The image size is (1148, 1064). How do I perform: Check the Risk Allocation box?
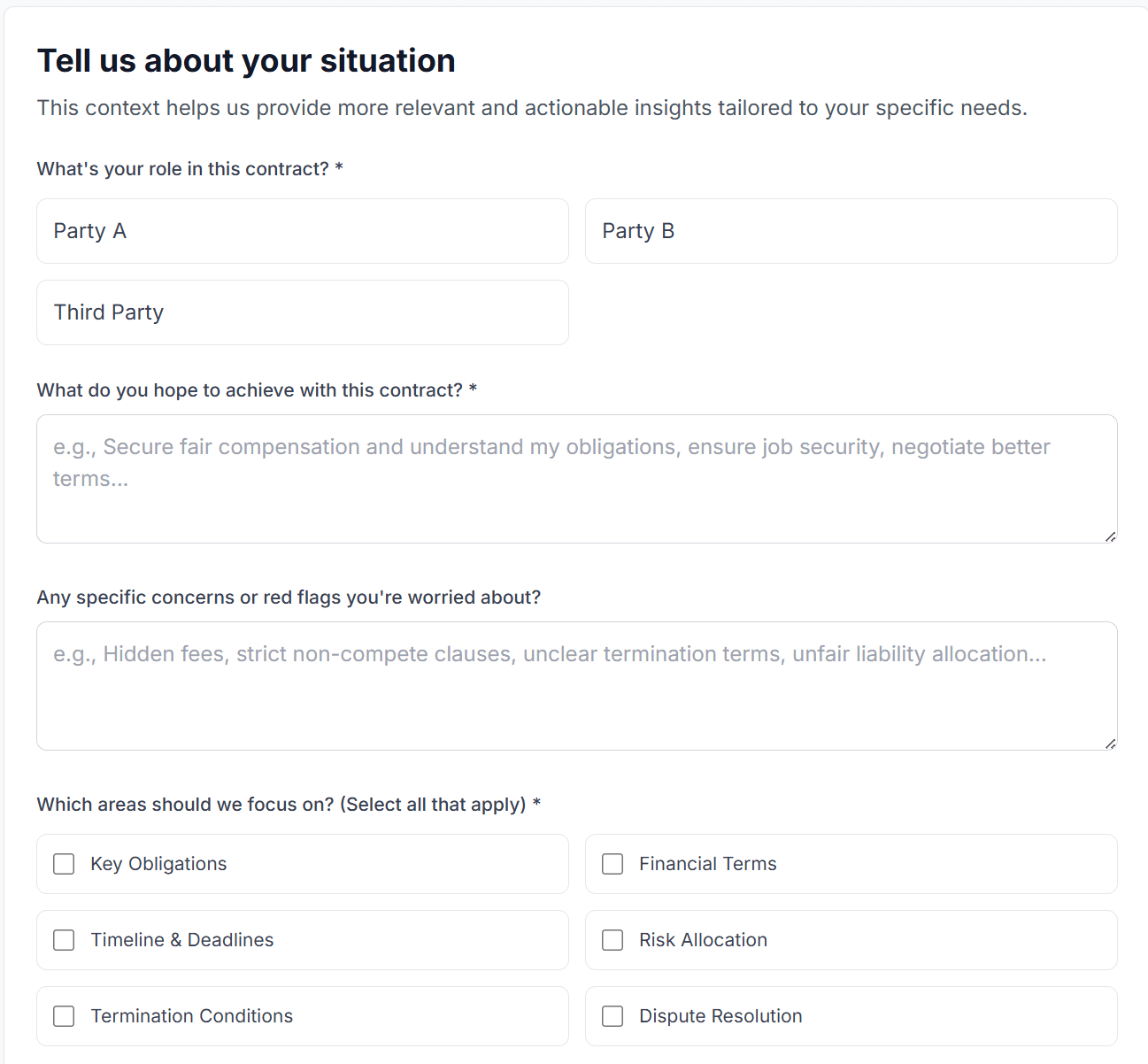click(612, 939)
